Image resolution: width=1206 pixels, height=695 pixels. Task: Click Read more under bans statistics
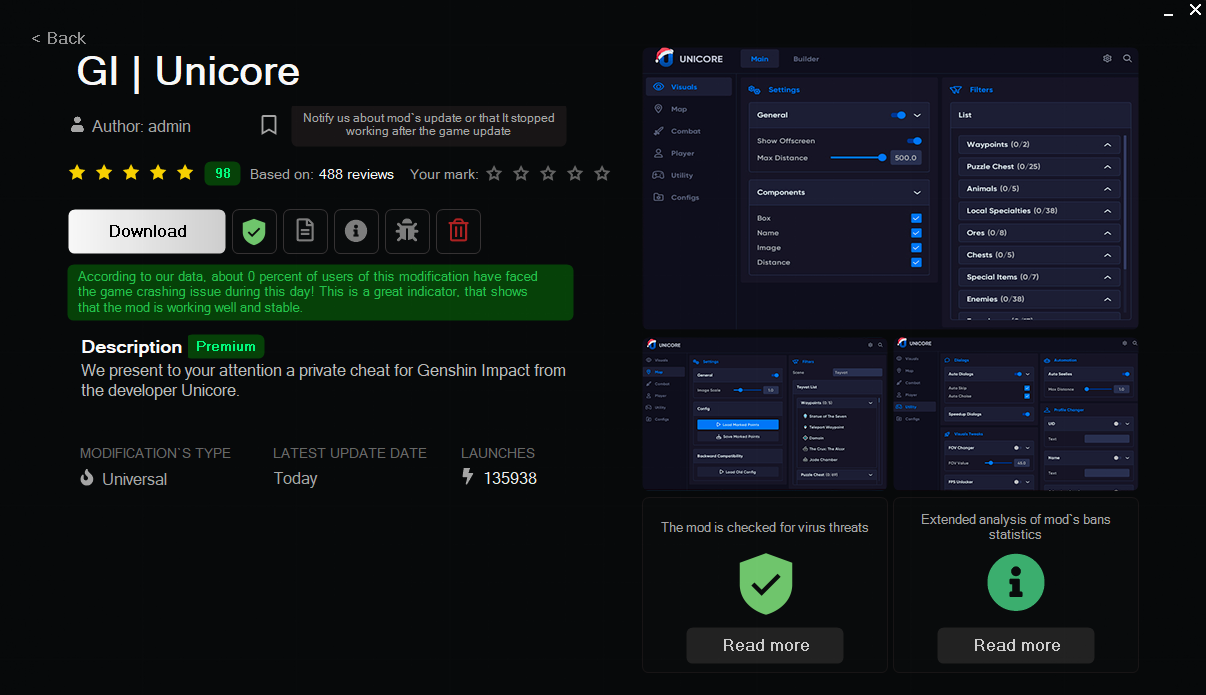[x=1016, y=645]
